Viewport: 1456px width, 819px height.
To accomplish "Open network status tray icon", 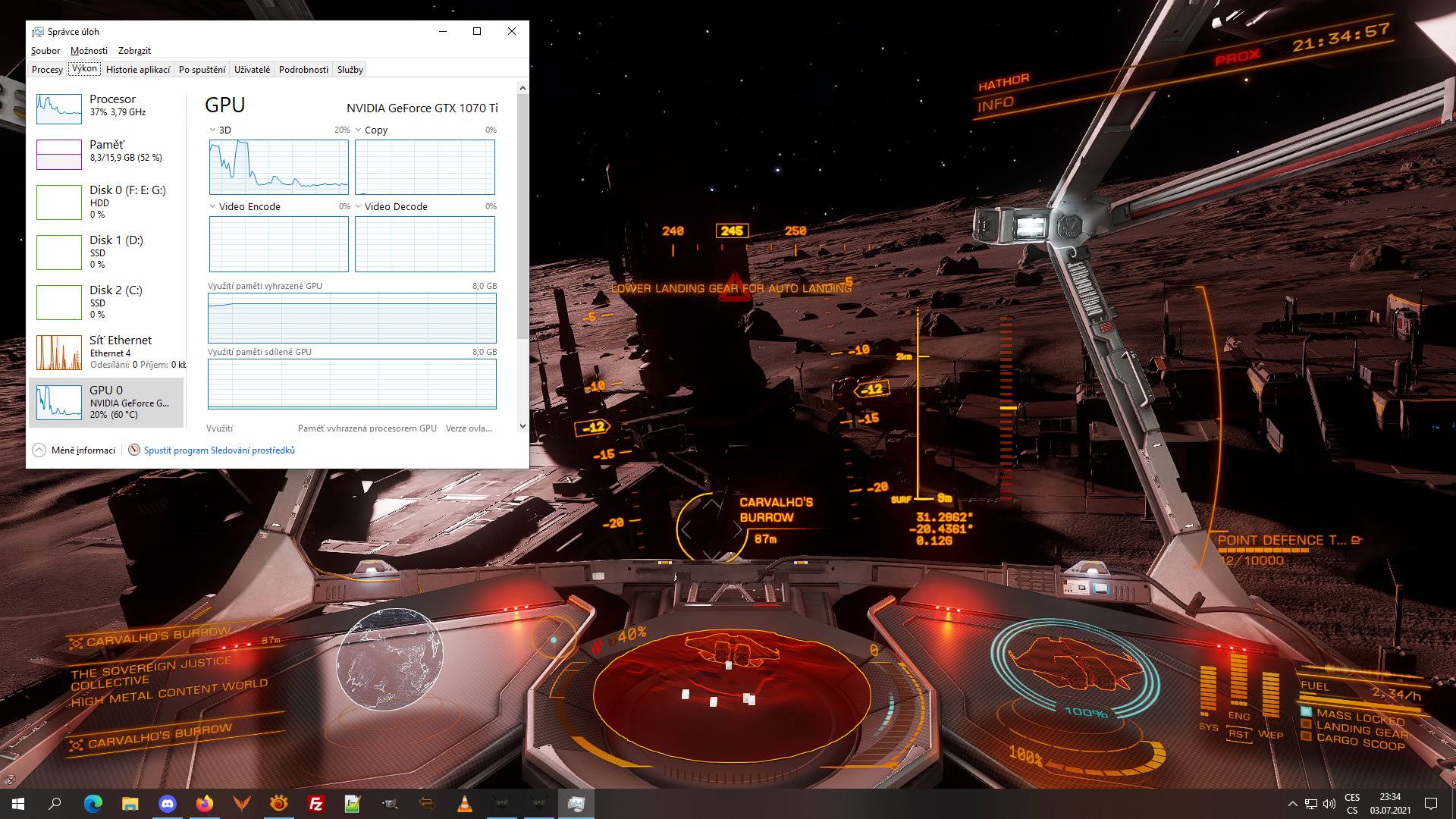I will 1310,804.
